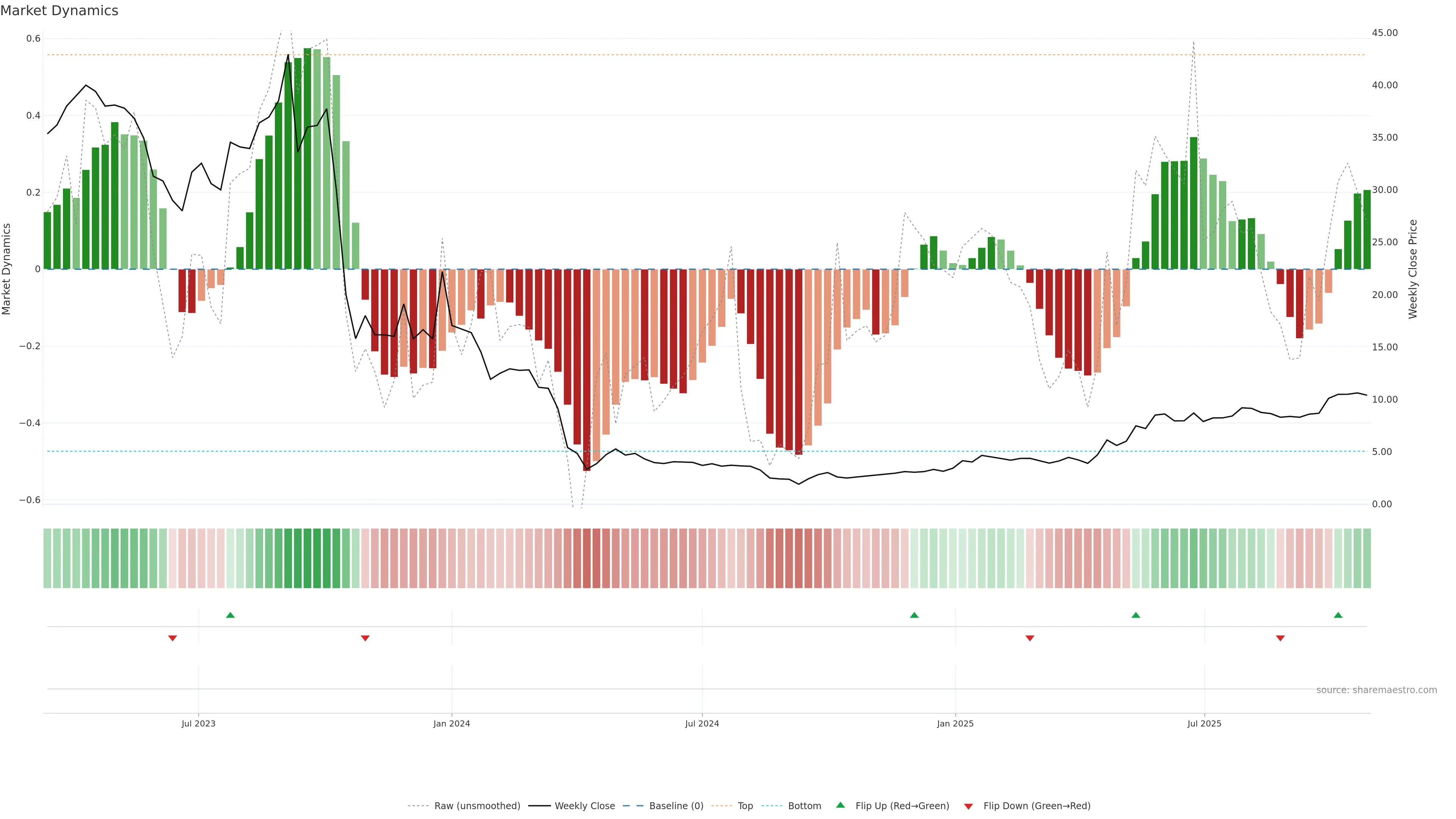The image size is (1456, 819).
Task: Click the Jul 2024 x-axis label
Action: pyautogui.click(x=702, y=723)
